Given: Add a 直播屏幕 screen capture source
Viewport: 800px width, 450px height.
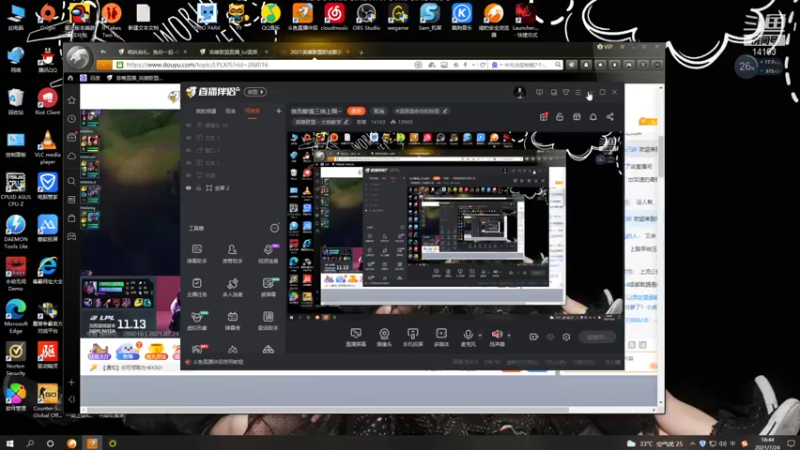Looking at the screenshot, I should coord(356,337).
